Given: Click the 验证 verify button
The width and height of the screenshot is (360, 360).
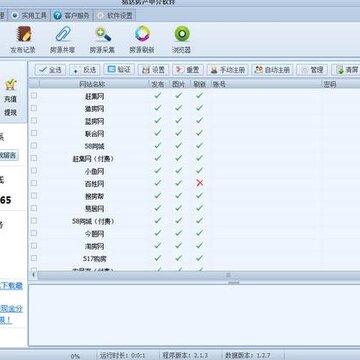Looking at the screenshot, I should [x=119, y=69].
